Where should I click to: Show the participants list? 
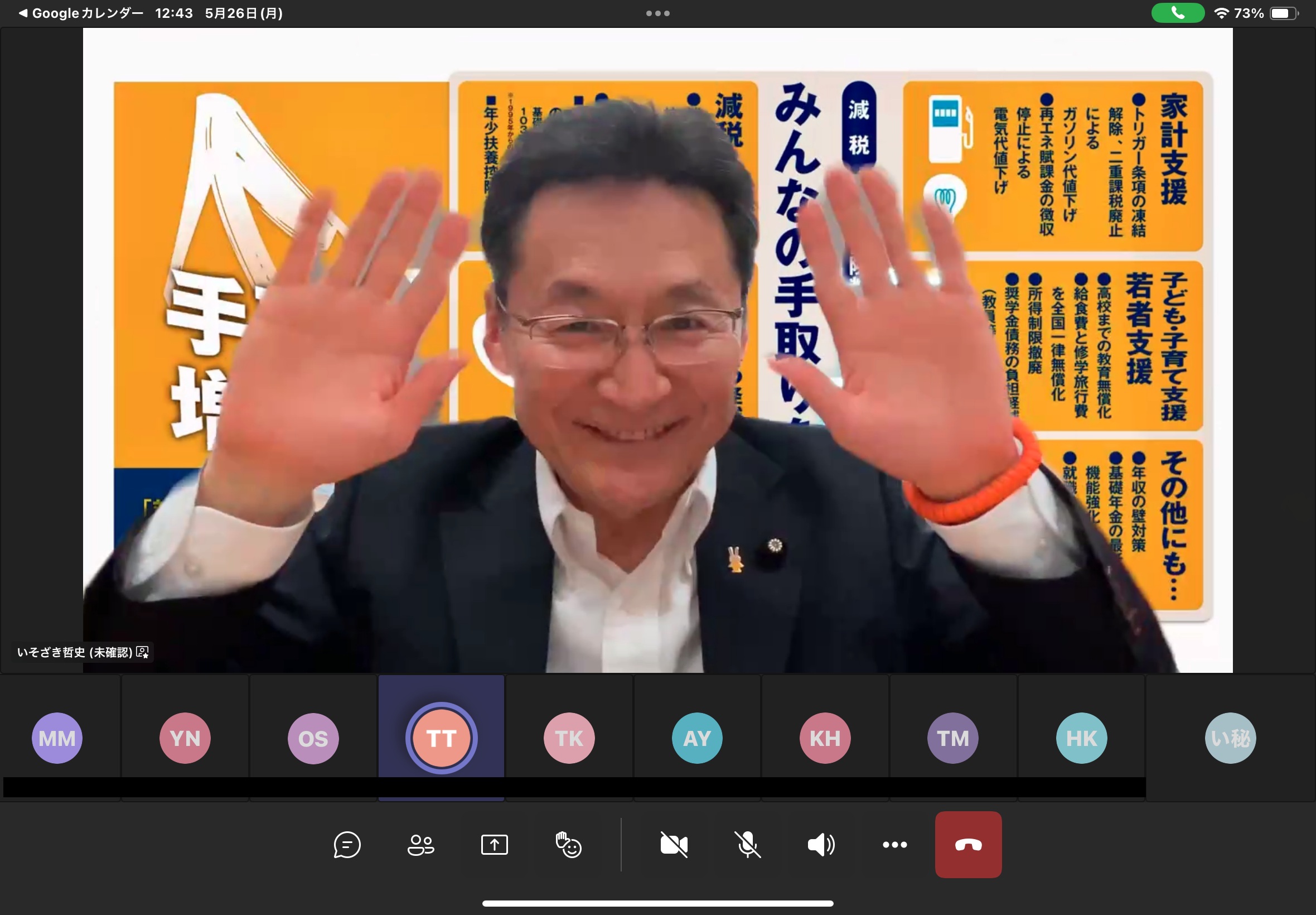(420, 845)
